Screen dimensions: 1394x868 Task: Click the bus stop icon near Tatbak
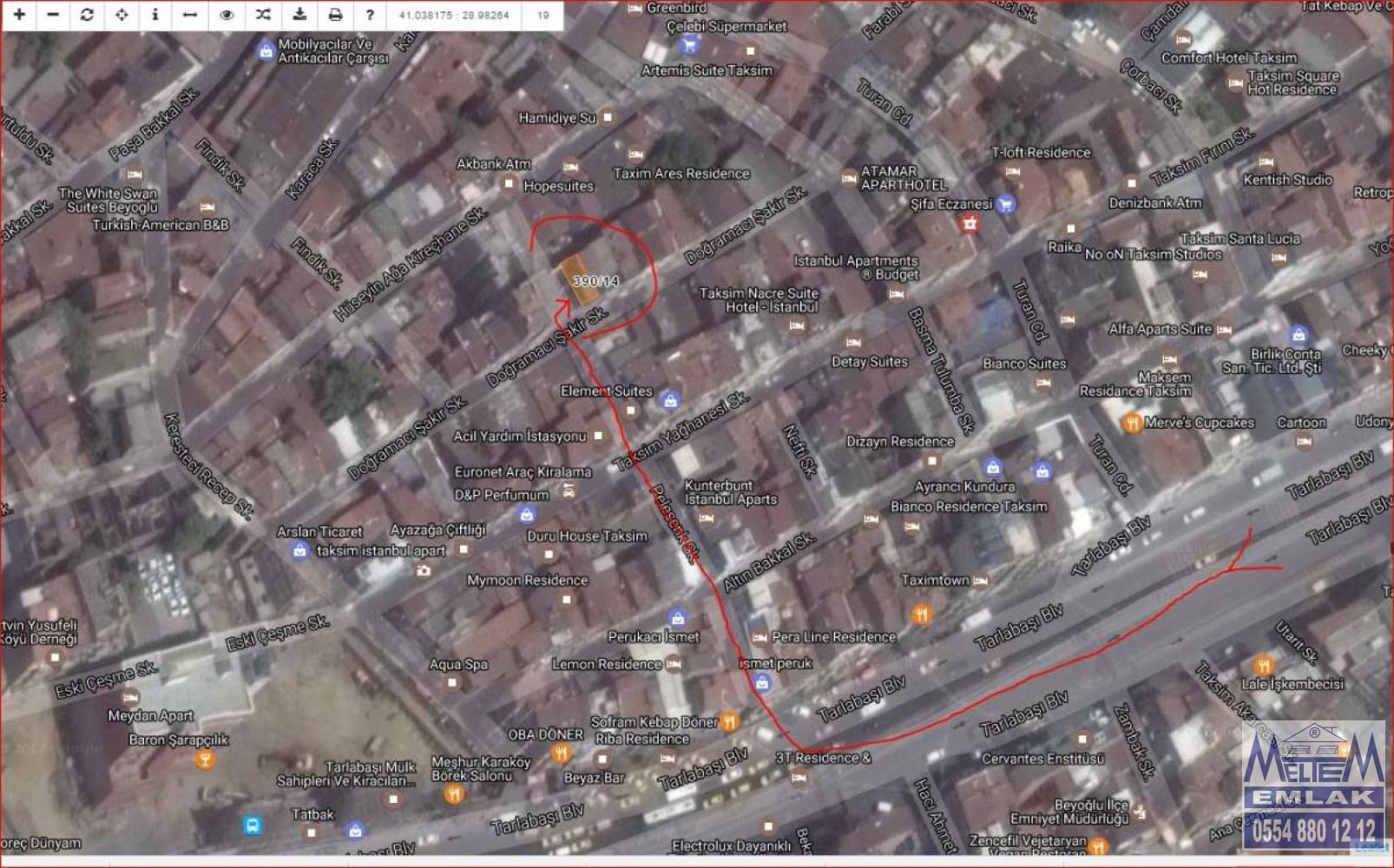coord(253,825)
